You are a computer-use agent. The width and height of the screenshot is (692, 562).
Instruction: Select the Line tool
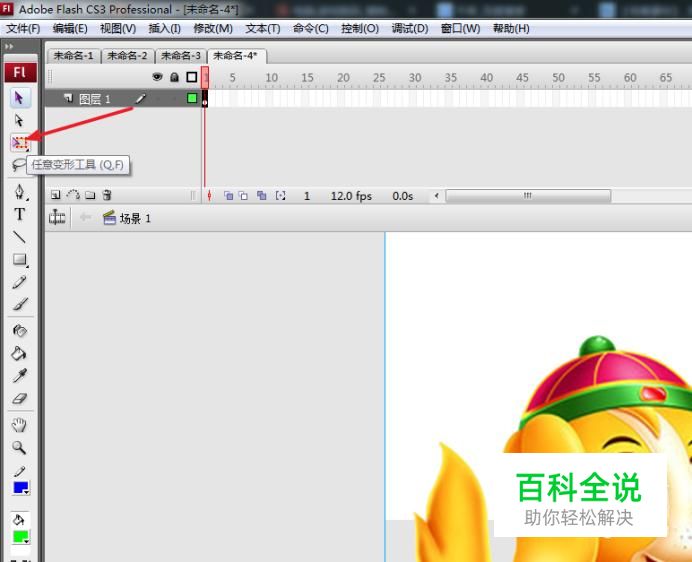(19, 237)
